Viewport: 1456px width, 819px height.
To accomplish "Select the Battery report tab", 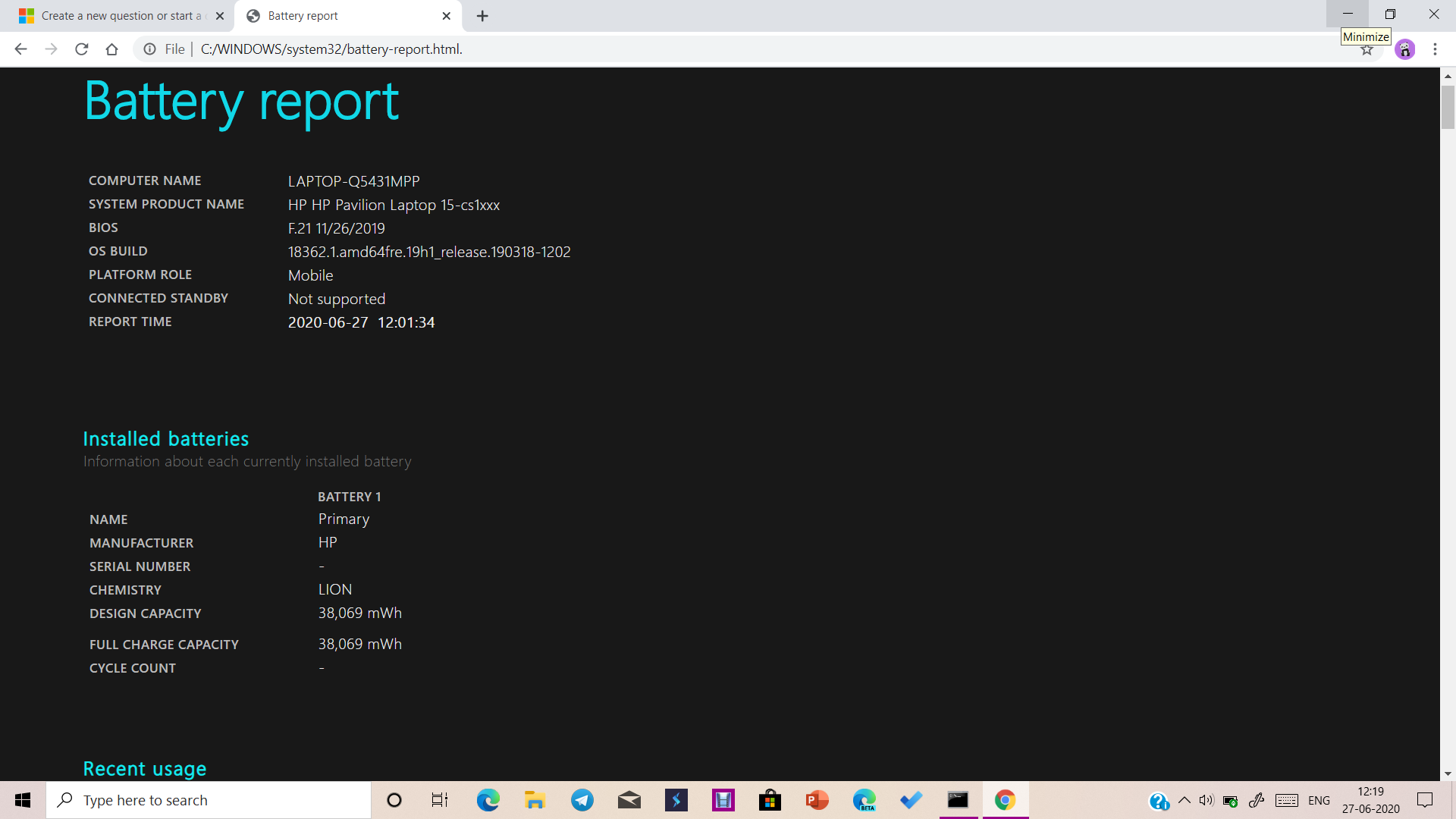I will [x=349, y=16].
